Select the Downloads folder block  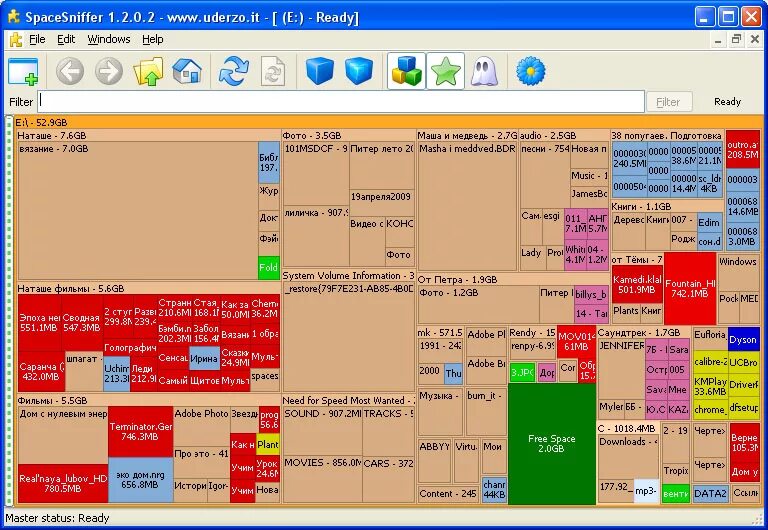(628, 456)
